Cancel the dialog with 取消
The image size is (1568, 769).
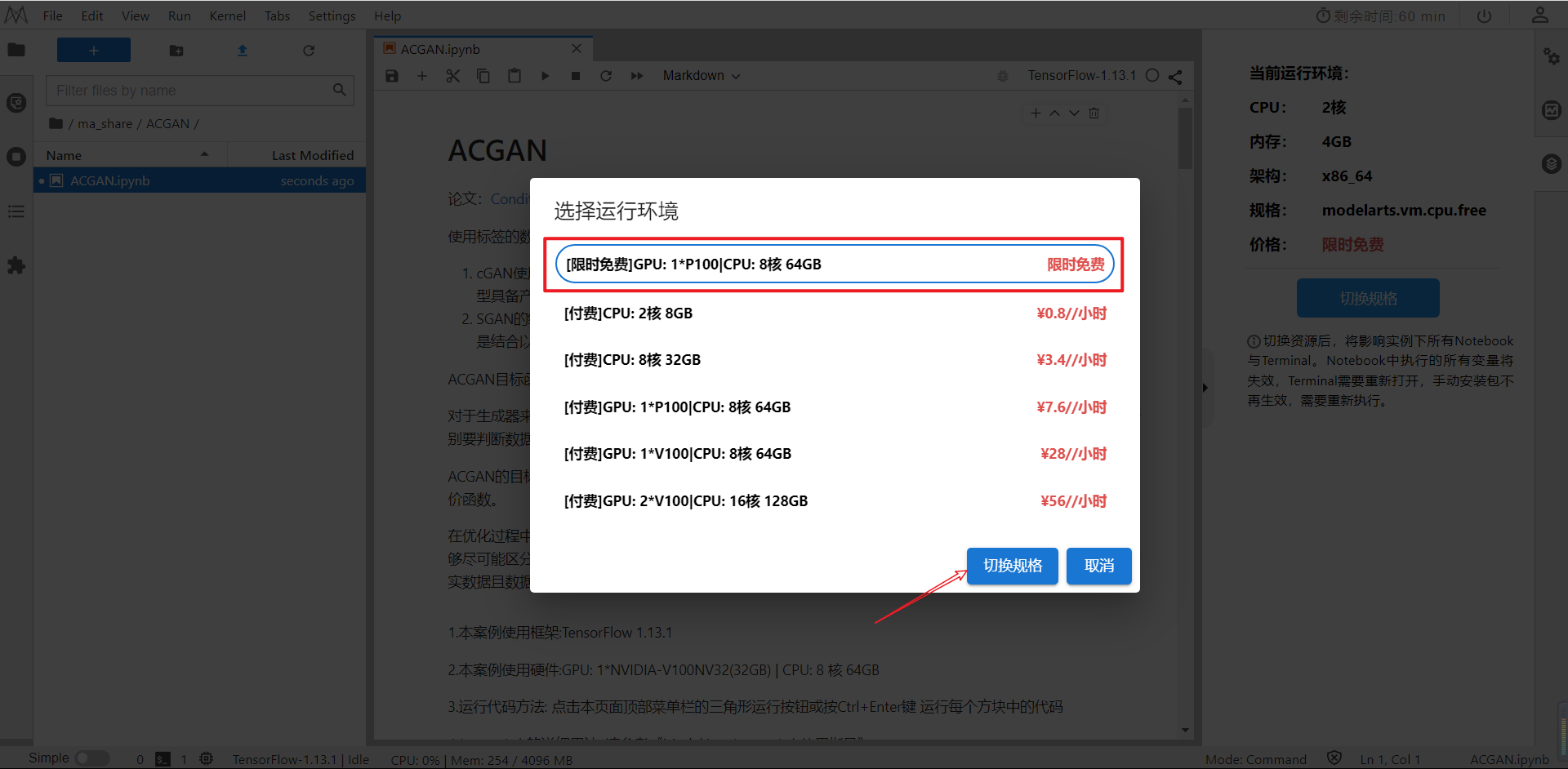[x=1099, y=566]
